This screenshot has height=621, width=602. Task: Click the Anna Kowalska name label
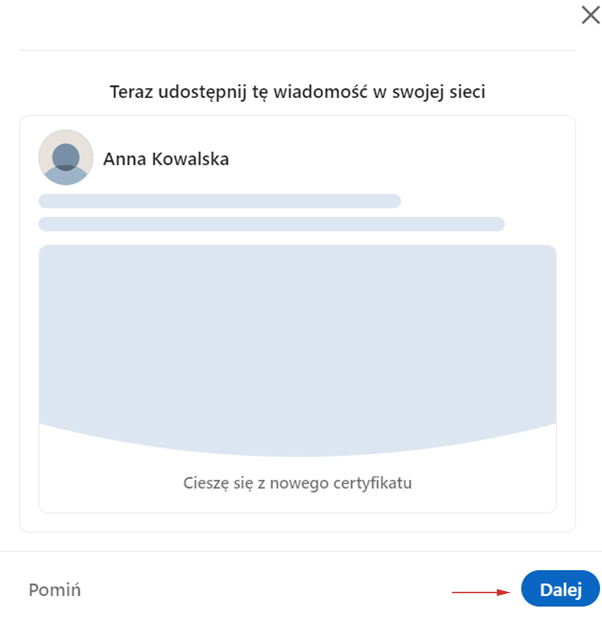pyautogui.click(x=166, y=159)
